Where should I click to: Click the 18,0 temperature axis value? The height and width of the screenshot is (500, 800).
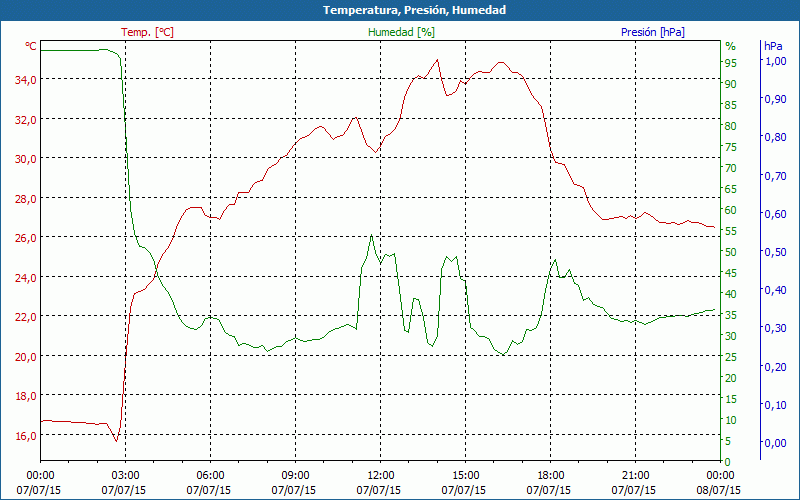click(x=26, y=396)
